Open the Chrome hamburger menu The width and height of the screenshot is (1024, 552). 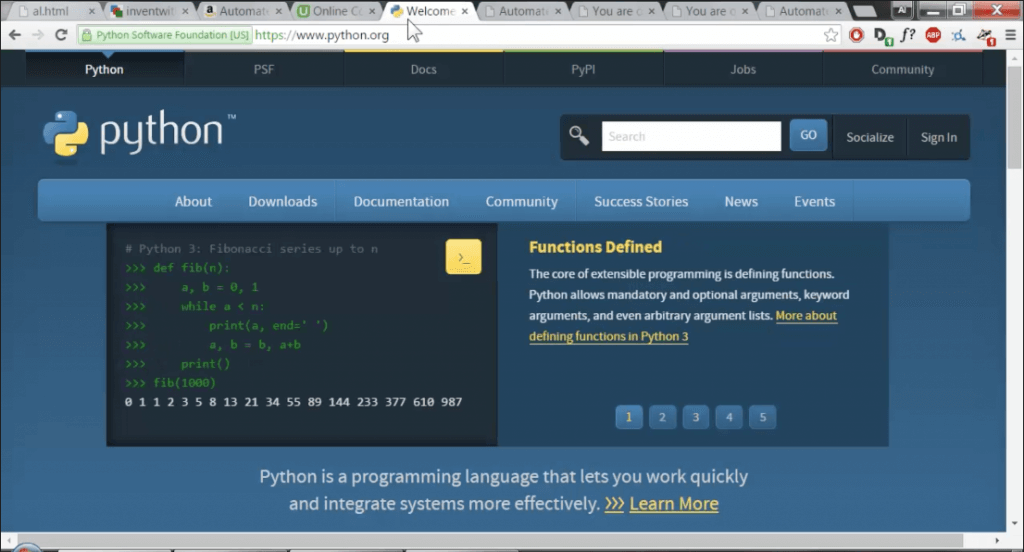1010,35
